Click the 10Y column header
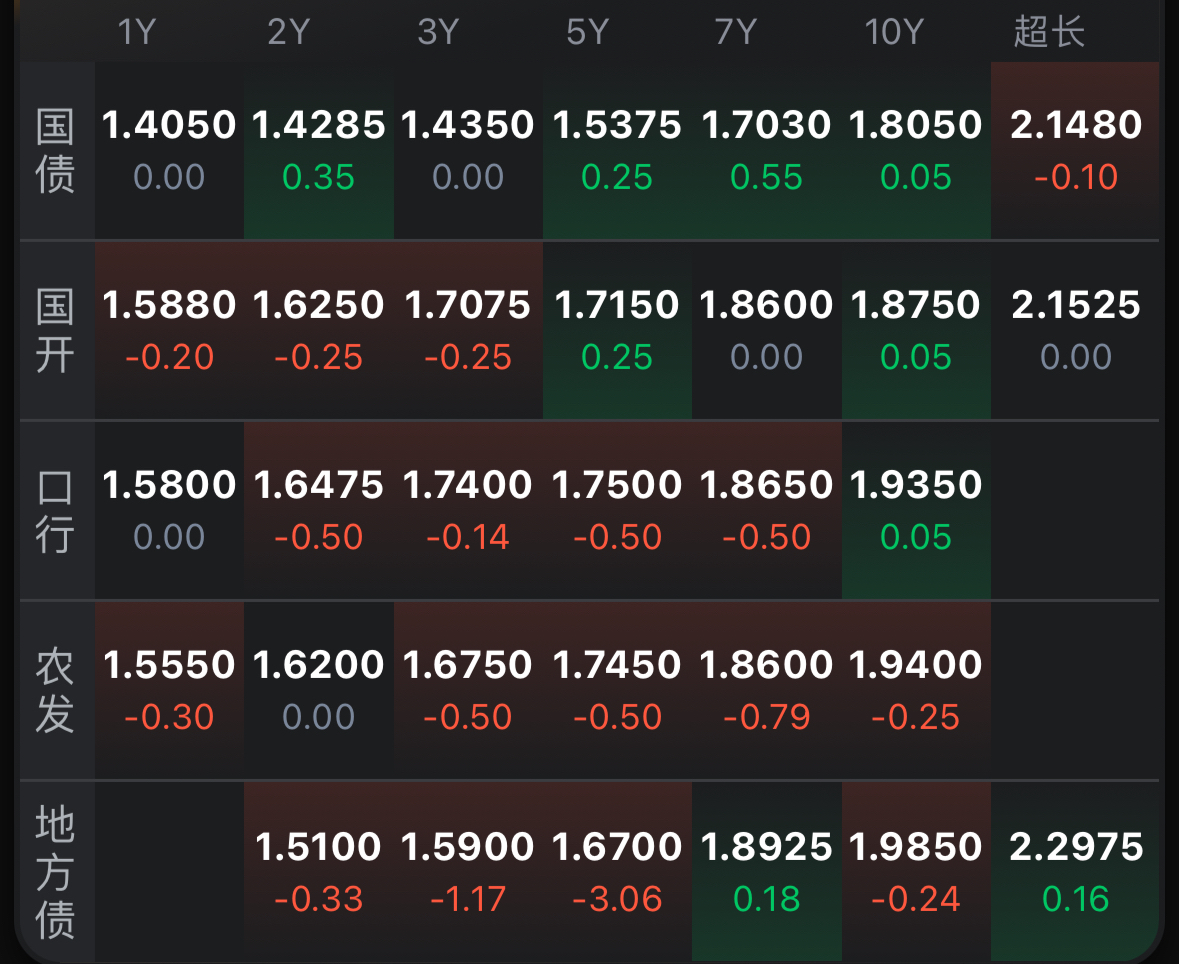The image size is (1179, 964). [x=893, y=32]
